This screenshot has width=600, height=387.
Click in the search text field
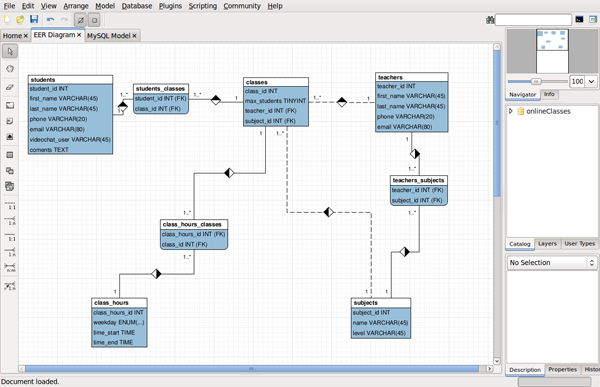pos(533,20)
